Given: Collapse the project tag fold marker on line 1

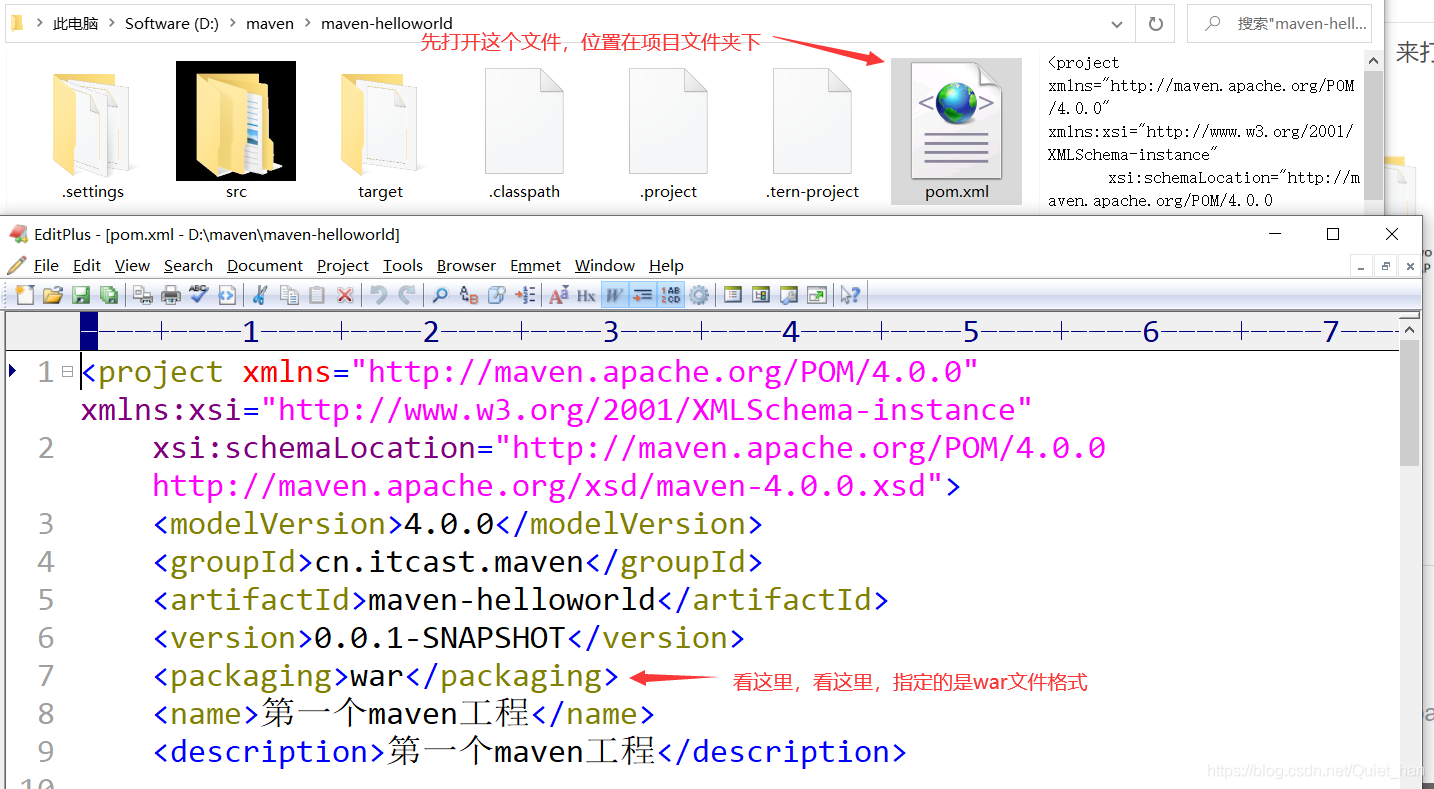Looking at the screenshot, I should point(67,371).
